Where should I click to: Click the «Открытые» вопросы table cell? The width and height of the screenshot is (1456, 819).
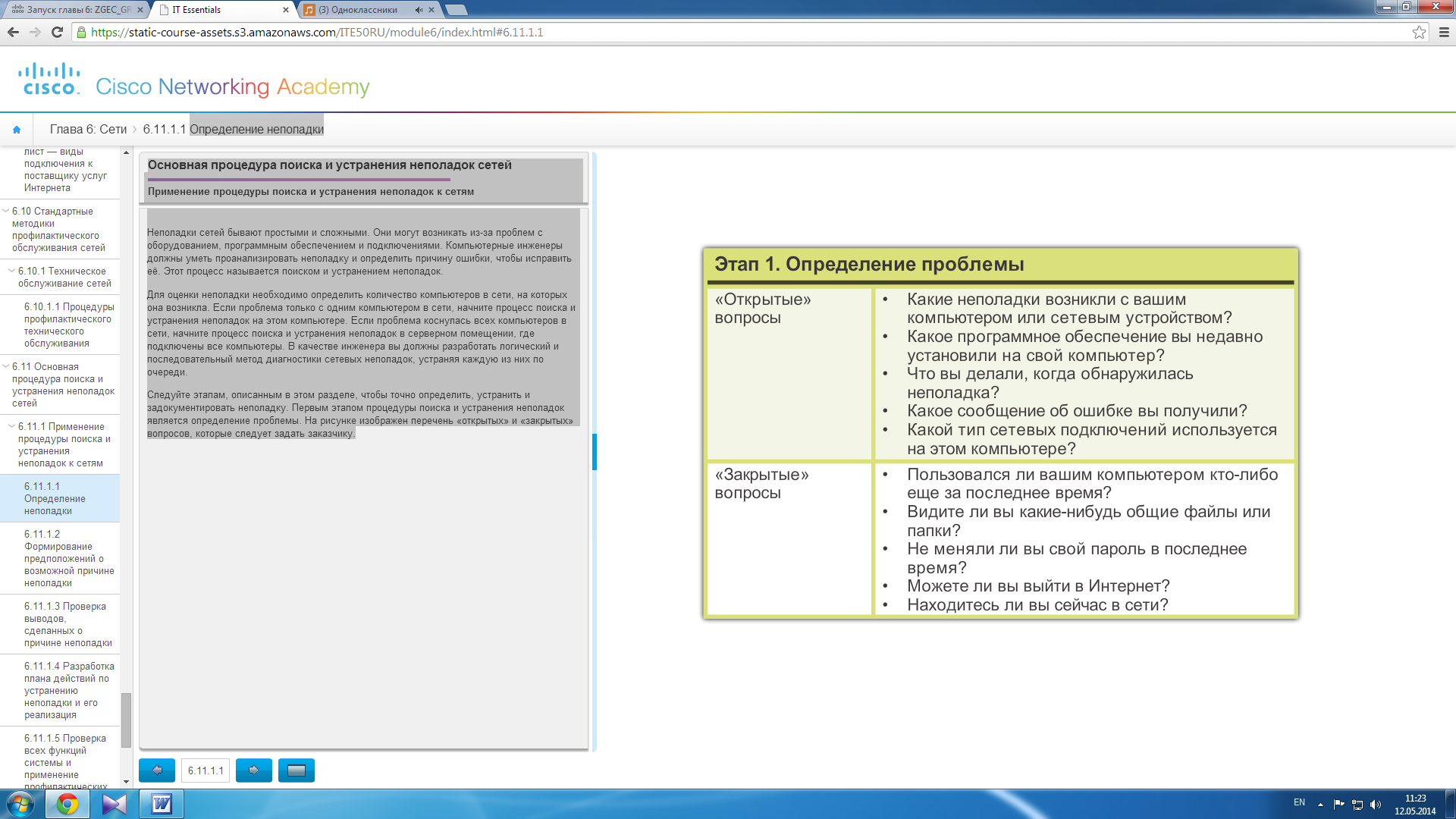point(789,374)
